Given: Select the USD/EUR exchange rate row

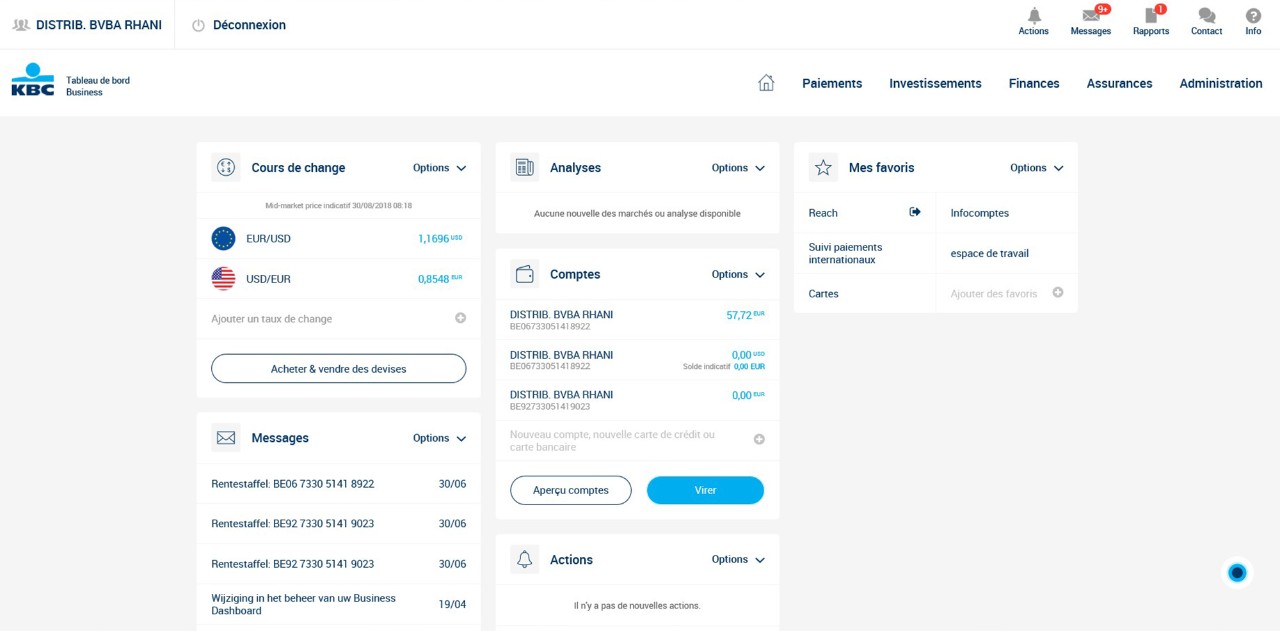Looking at the screenshot, I should (x=338, y=279).
